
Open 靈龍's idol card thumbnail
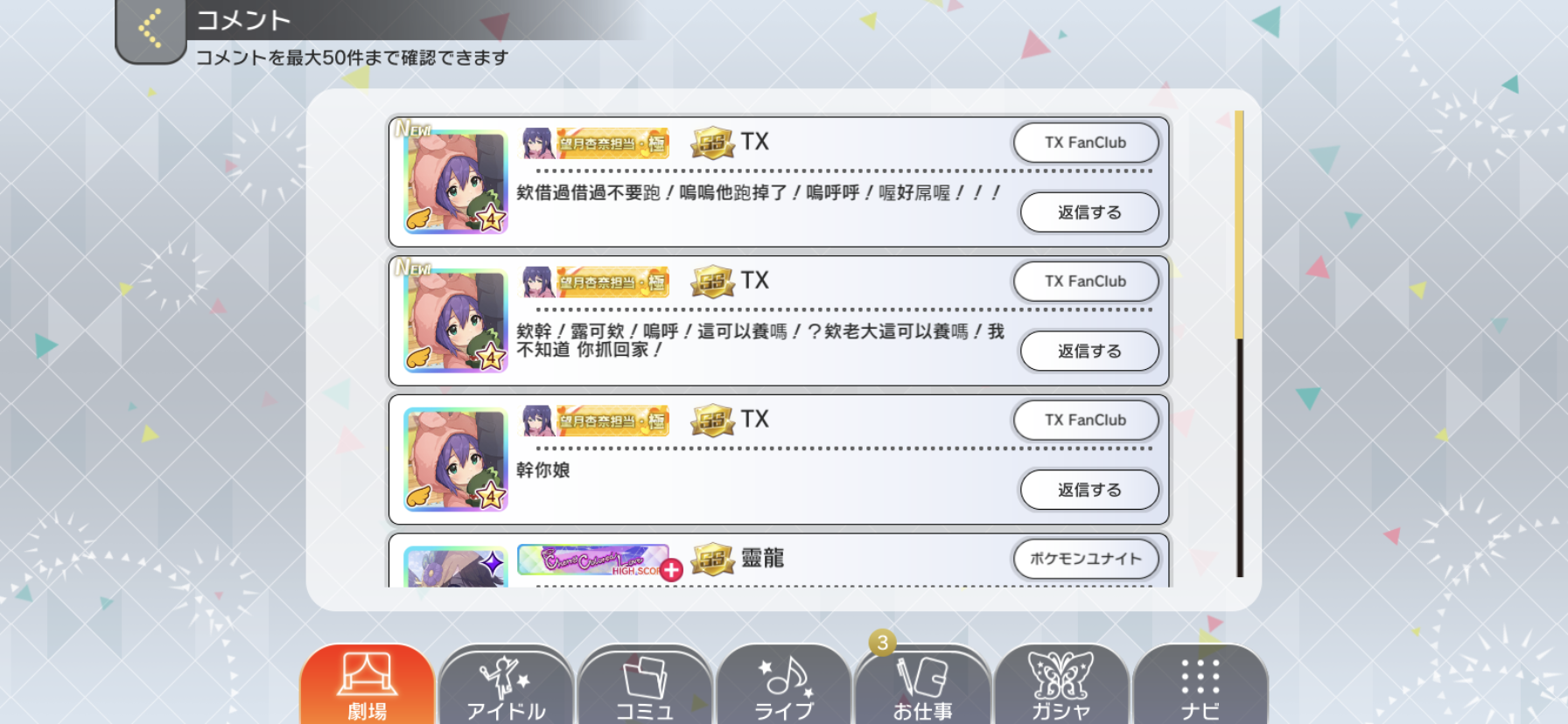coord(456,567)
